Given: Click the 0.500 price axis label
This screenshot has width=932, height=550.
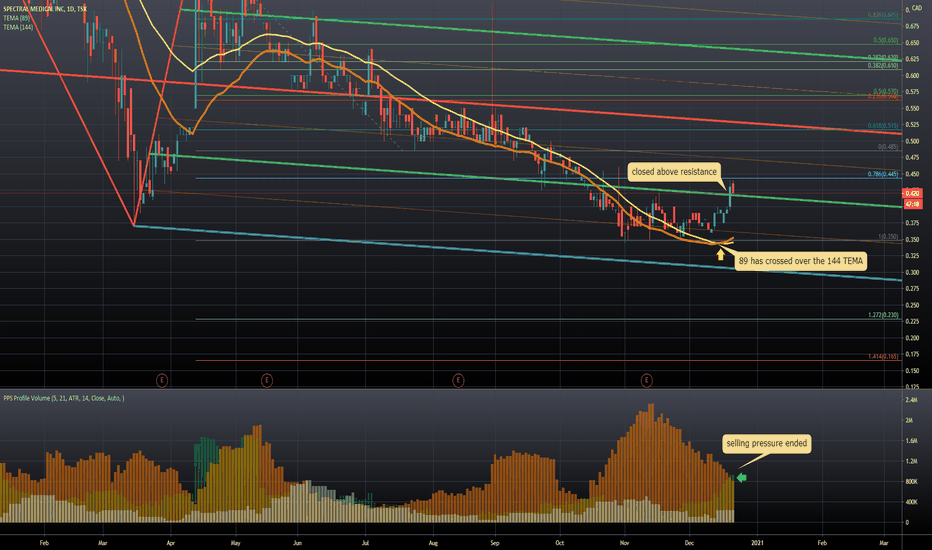Looking at the screenshot, I should (912, 142).
